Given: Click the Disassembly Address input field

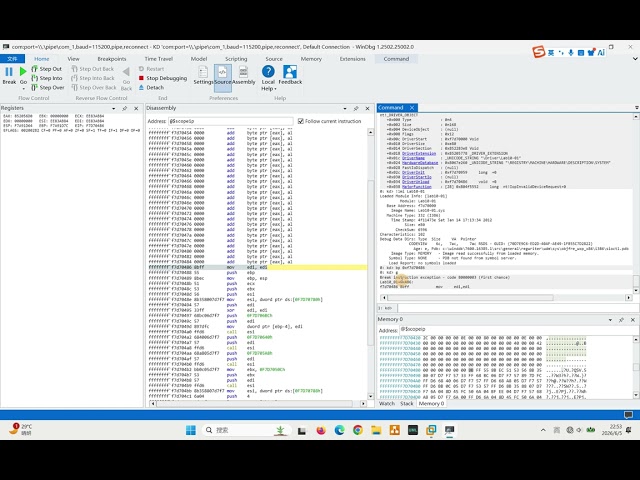Looking at the screenshot, I should (x=231, y=121).
